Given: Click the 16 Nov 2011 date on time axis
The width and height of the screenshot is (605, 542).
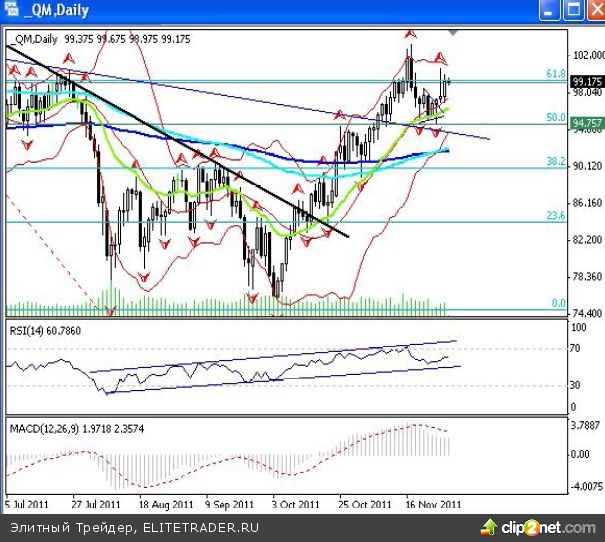Looking at the screenshot, I should (434, 504).
